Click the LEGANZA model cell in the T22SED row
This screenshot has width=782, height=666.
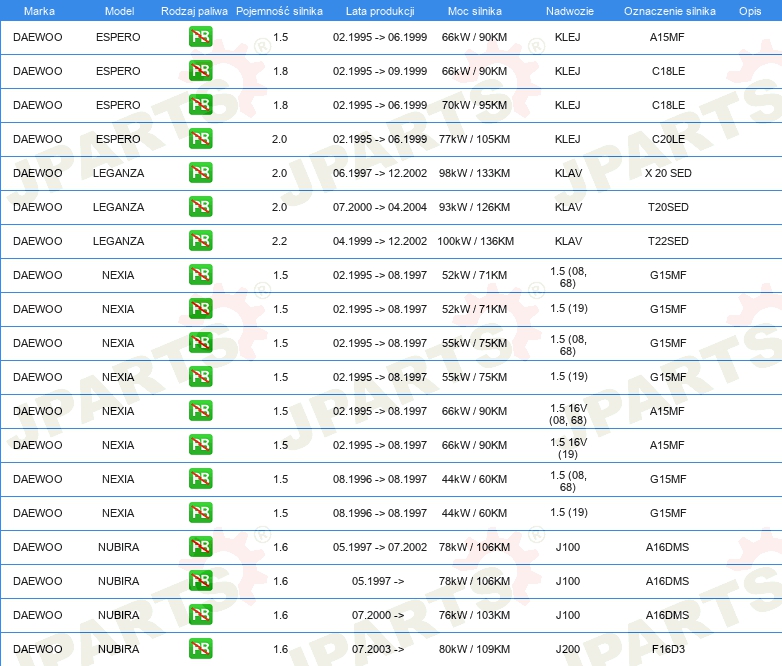coord(118,241)
